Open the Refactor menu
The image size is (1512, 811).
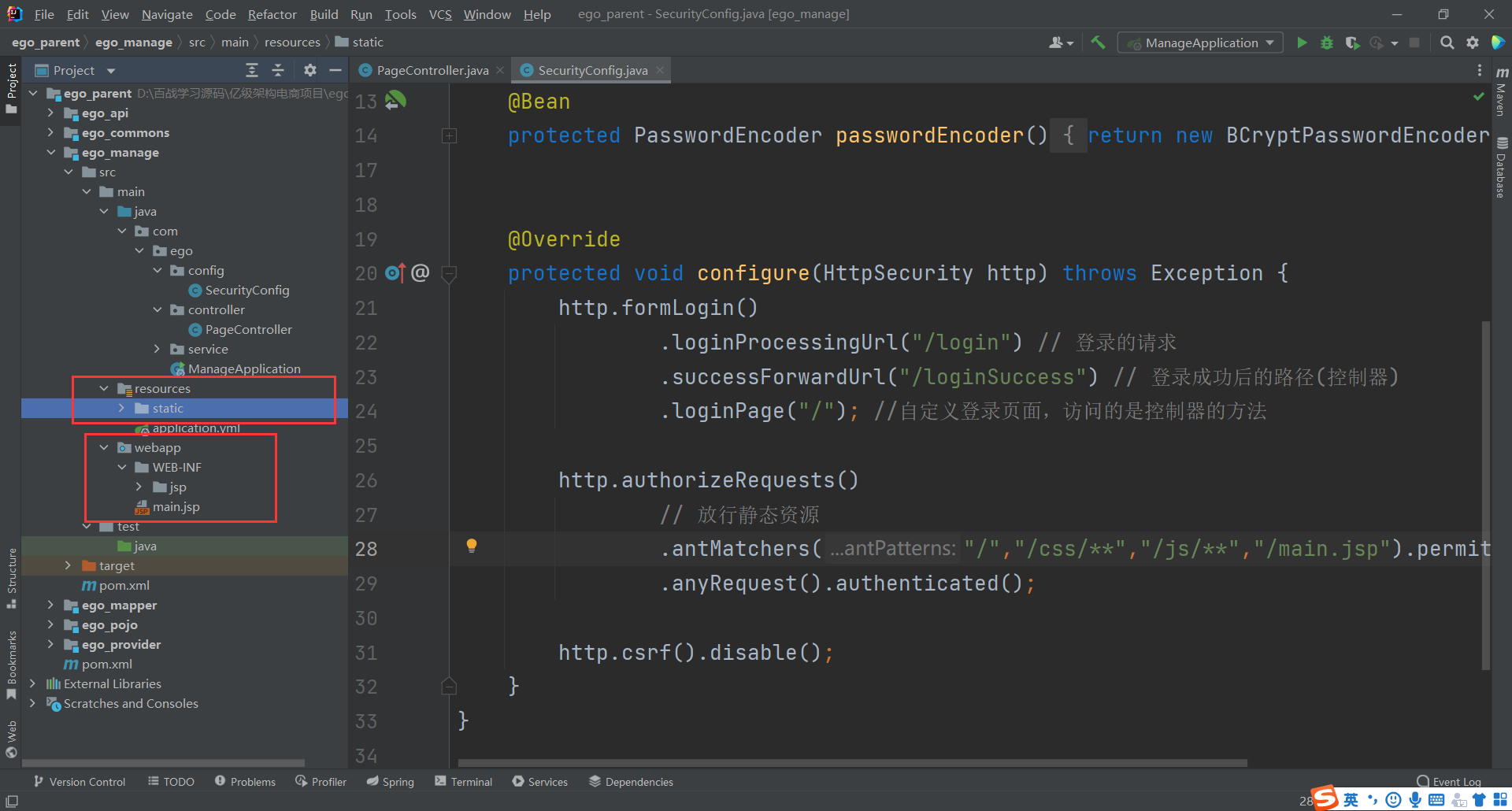coord(272,14)
